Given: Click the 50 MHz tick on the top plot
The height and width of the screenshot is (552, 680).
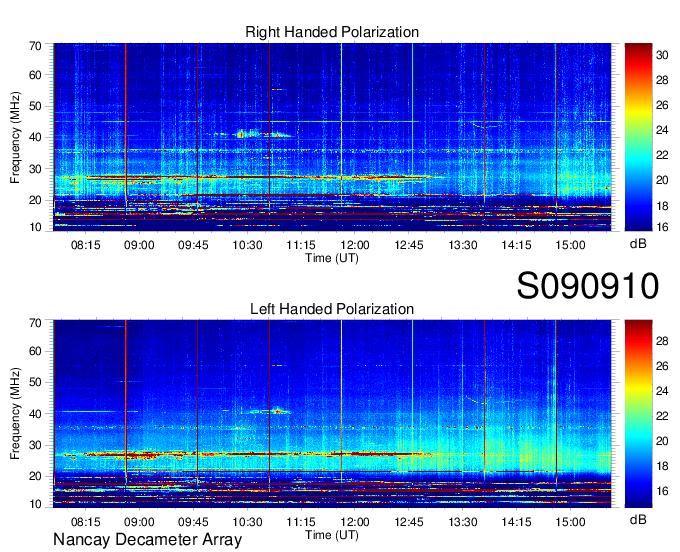Looking at the screenshot, I should (35, 106).
